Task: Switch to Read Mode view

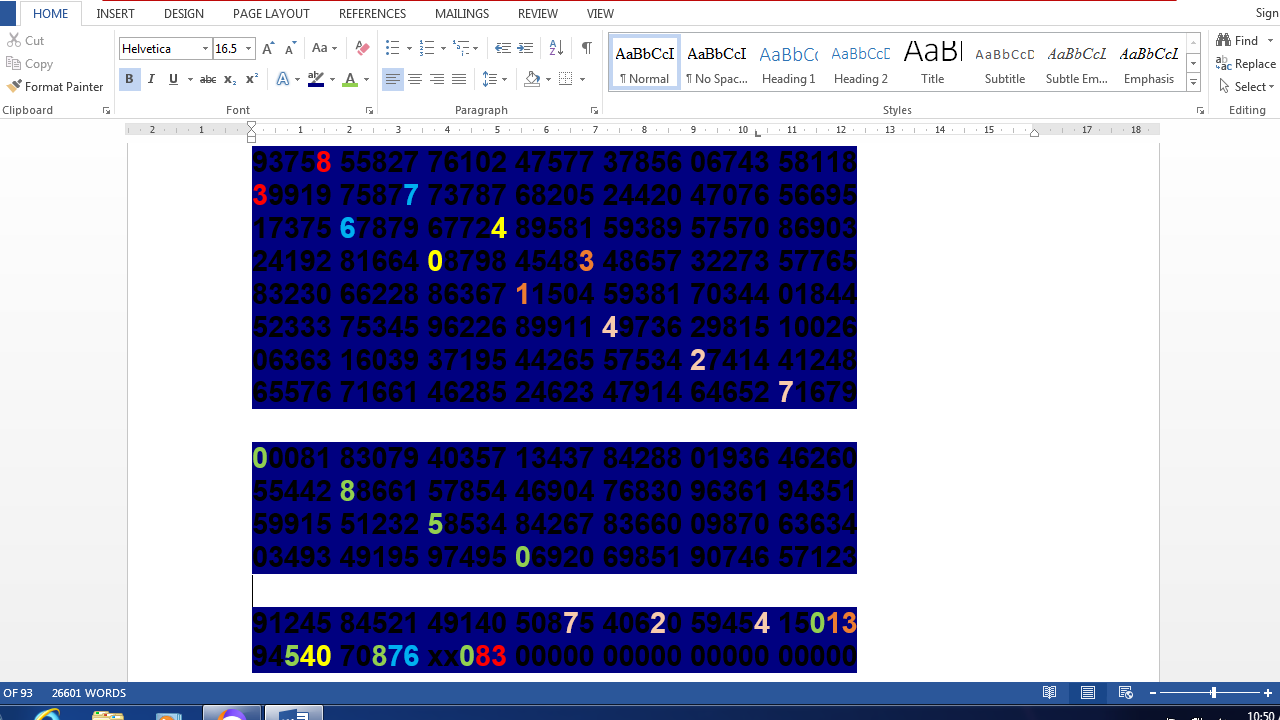Action: pos(1049,693)
